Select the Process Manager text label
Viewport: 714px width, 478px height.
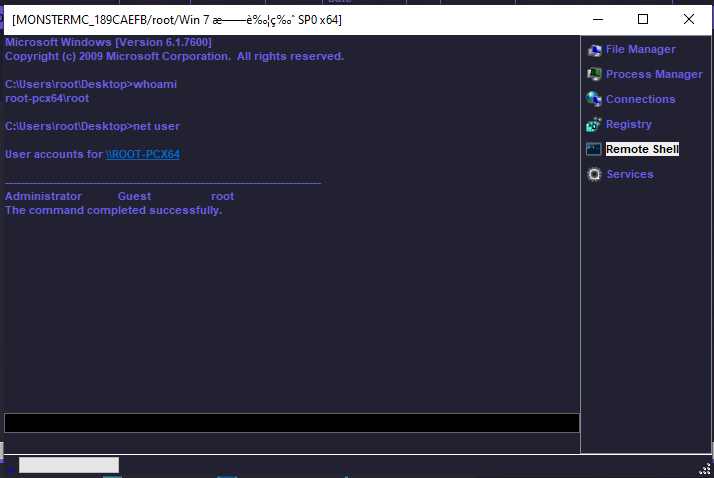654,75
